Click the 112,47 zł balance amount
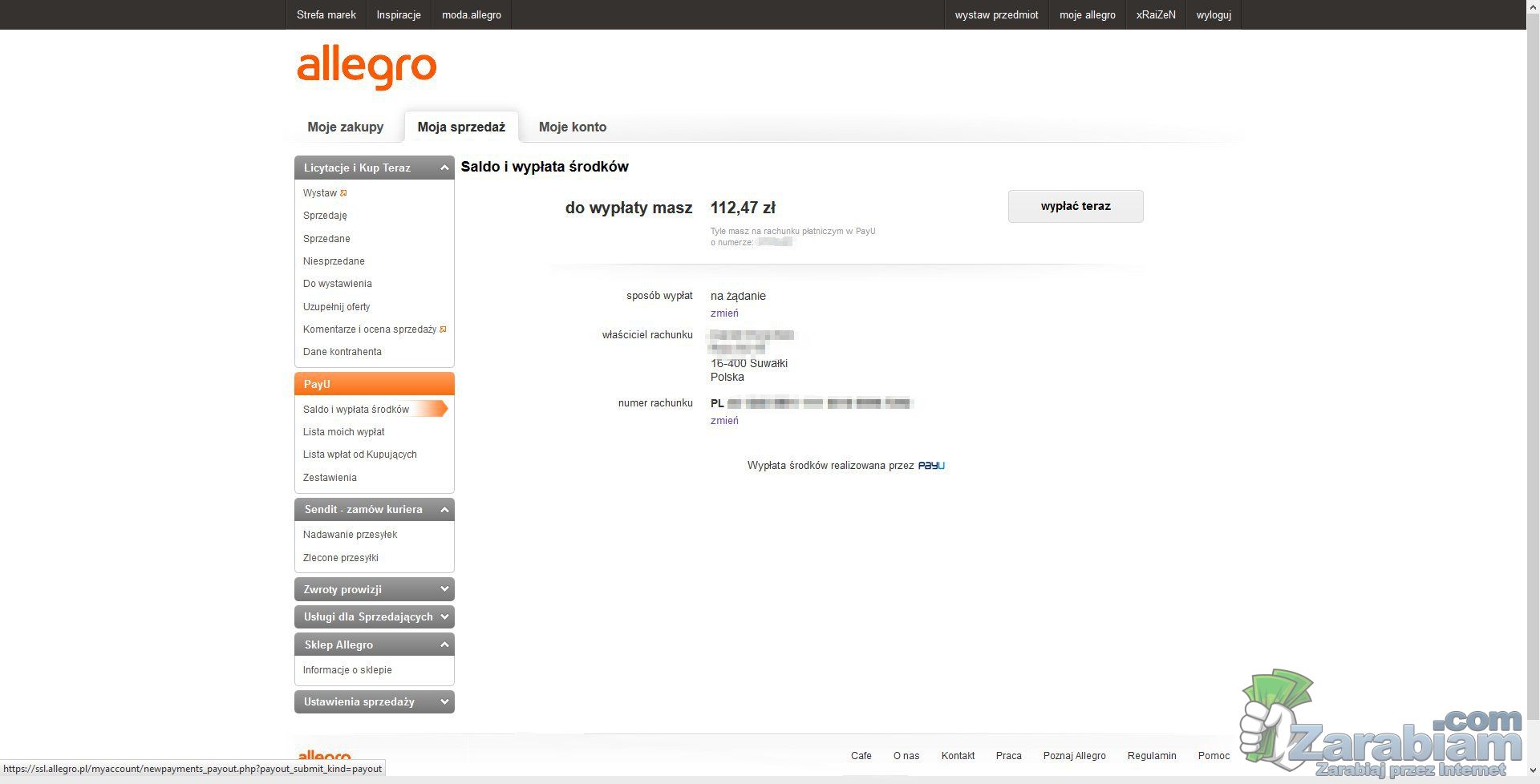 pos(743,208)
